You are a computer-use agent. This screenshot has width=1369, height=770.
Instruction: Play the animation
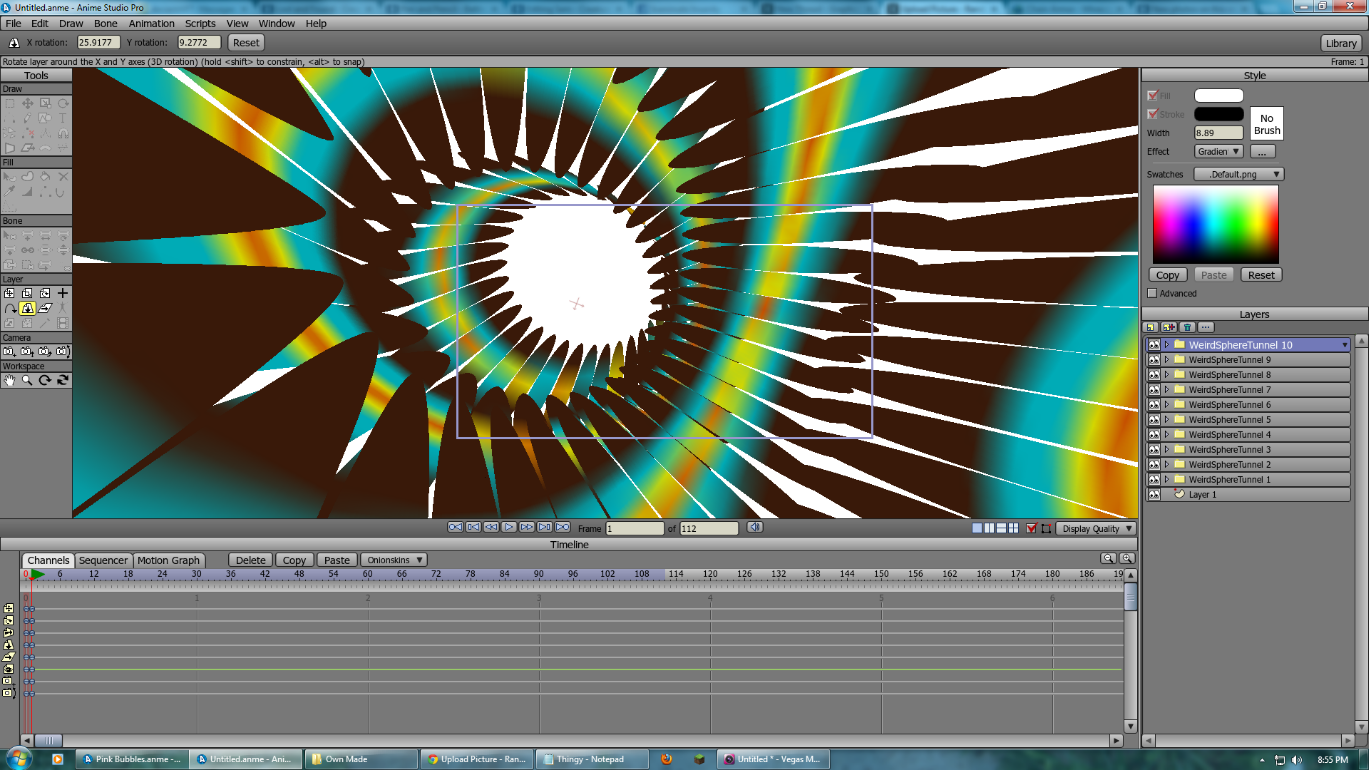pyautogui.click(x=509, y=527)
